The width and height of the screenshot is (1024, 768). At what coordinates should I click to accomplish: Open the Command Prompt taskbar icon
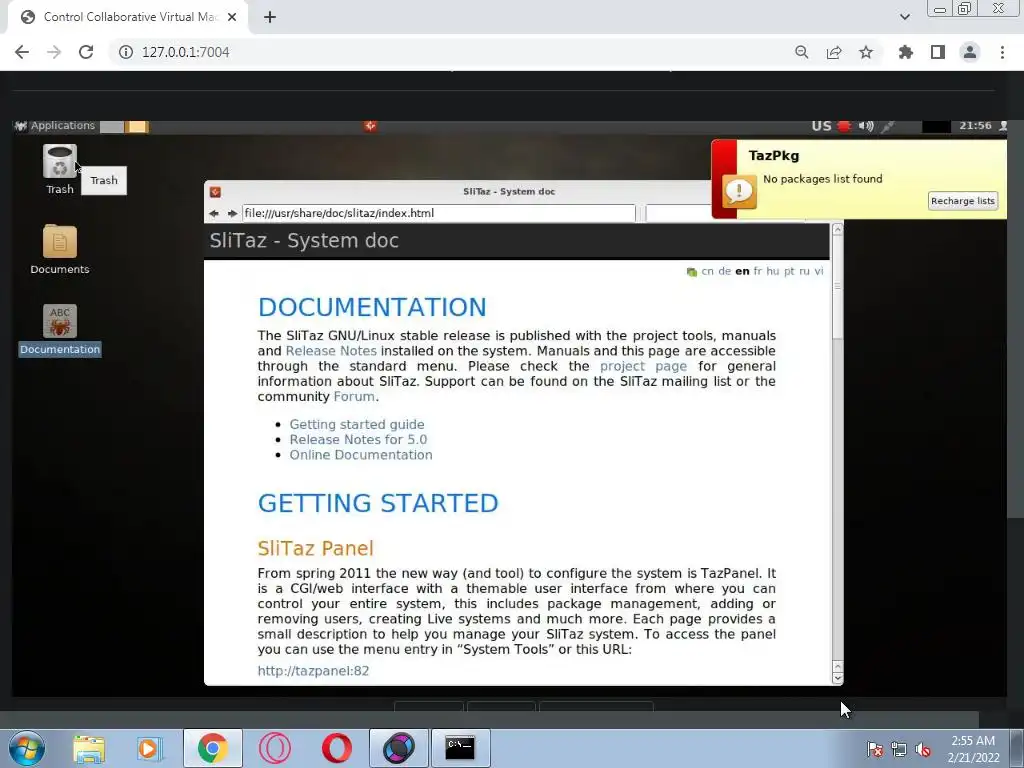(460, 748)
